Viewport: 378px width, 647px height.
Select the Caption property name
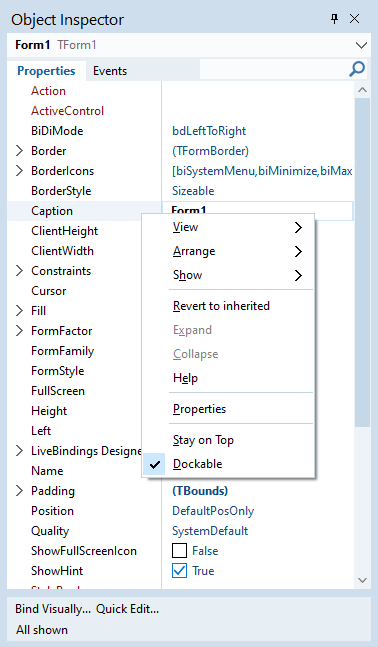tap(52, 211)
